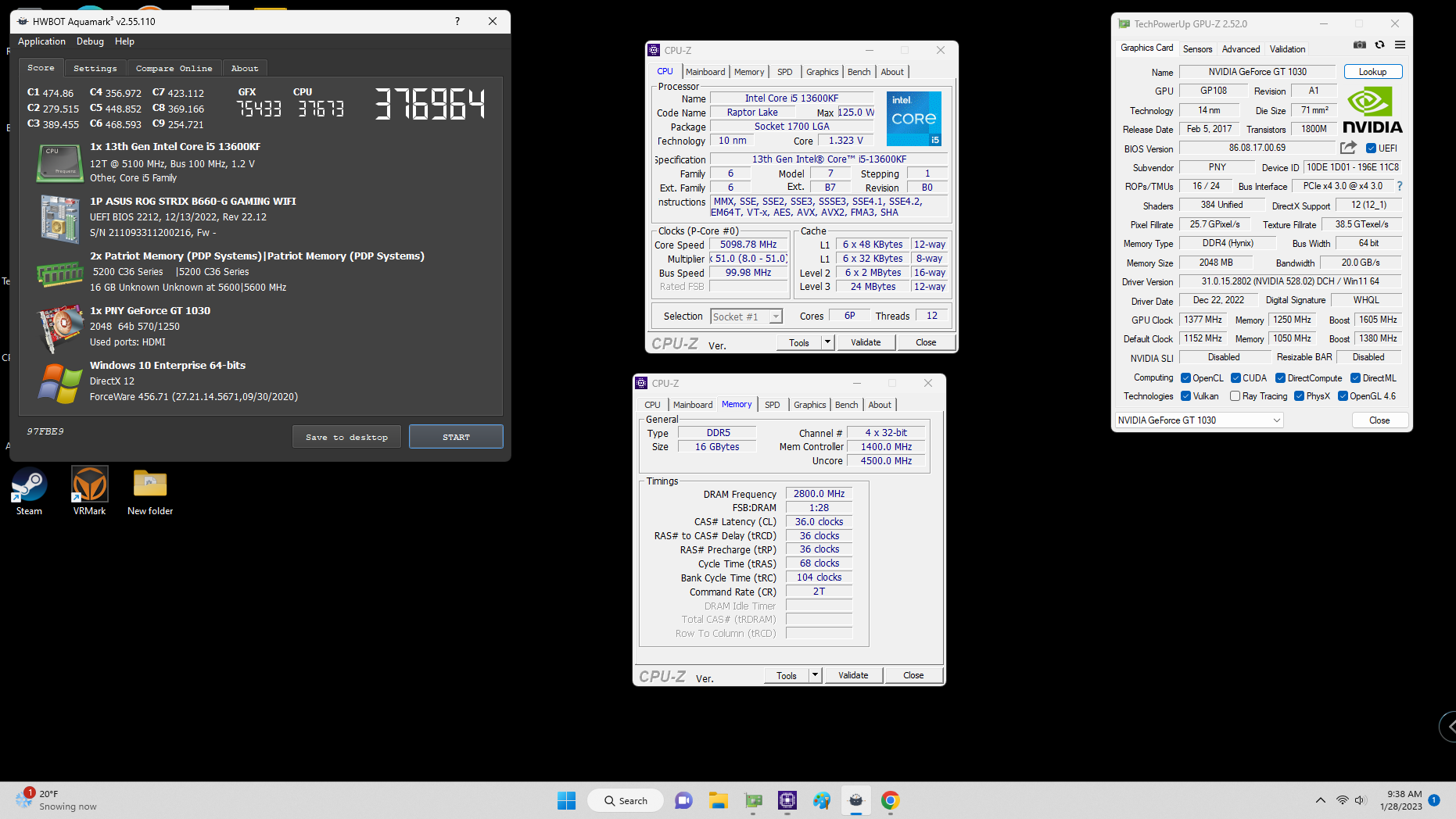Click the Lookup button in GPU-Z
The height and width of the screenshot is (819, 1456).
[1372, 72]
